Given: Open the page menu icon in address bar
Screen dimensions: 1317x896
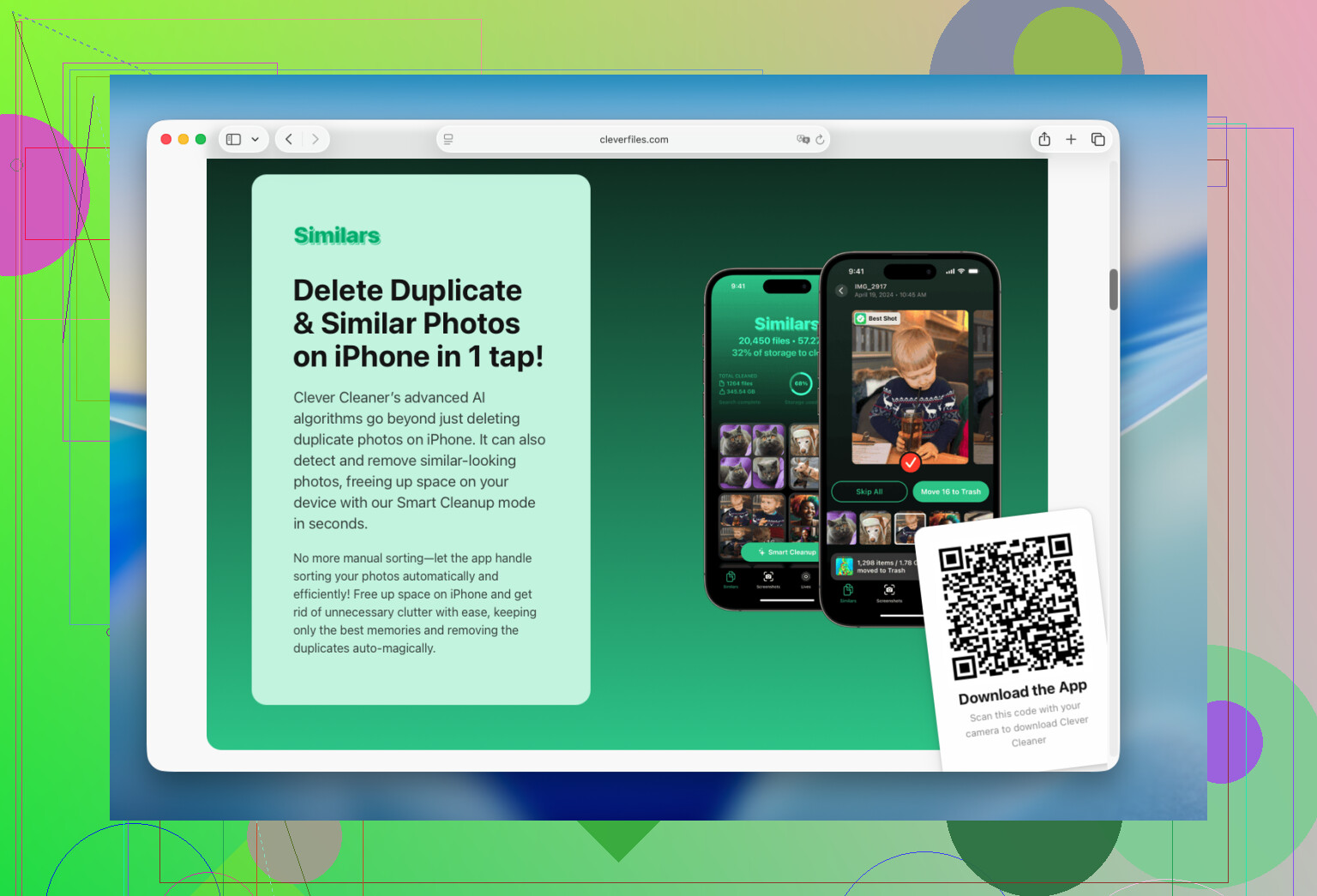Looking at the screenshot, I should click(448, 139).
